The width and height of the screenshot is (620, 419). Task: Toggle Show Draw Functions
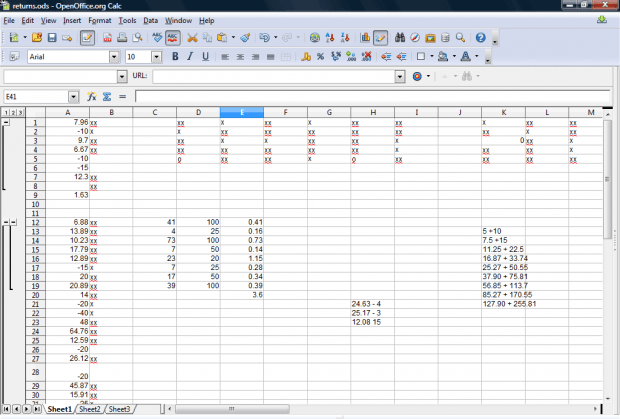coord(380,38)
